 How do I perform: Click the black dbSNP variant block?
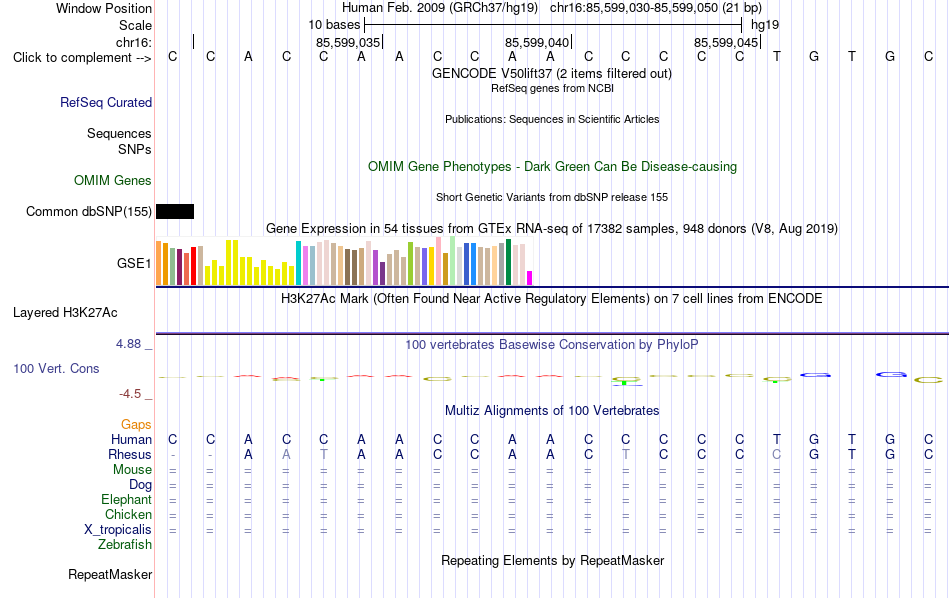pos(175,211)
